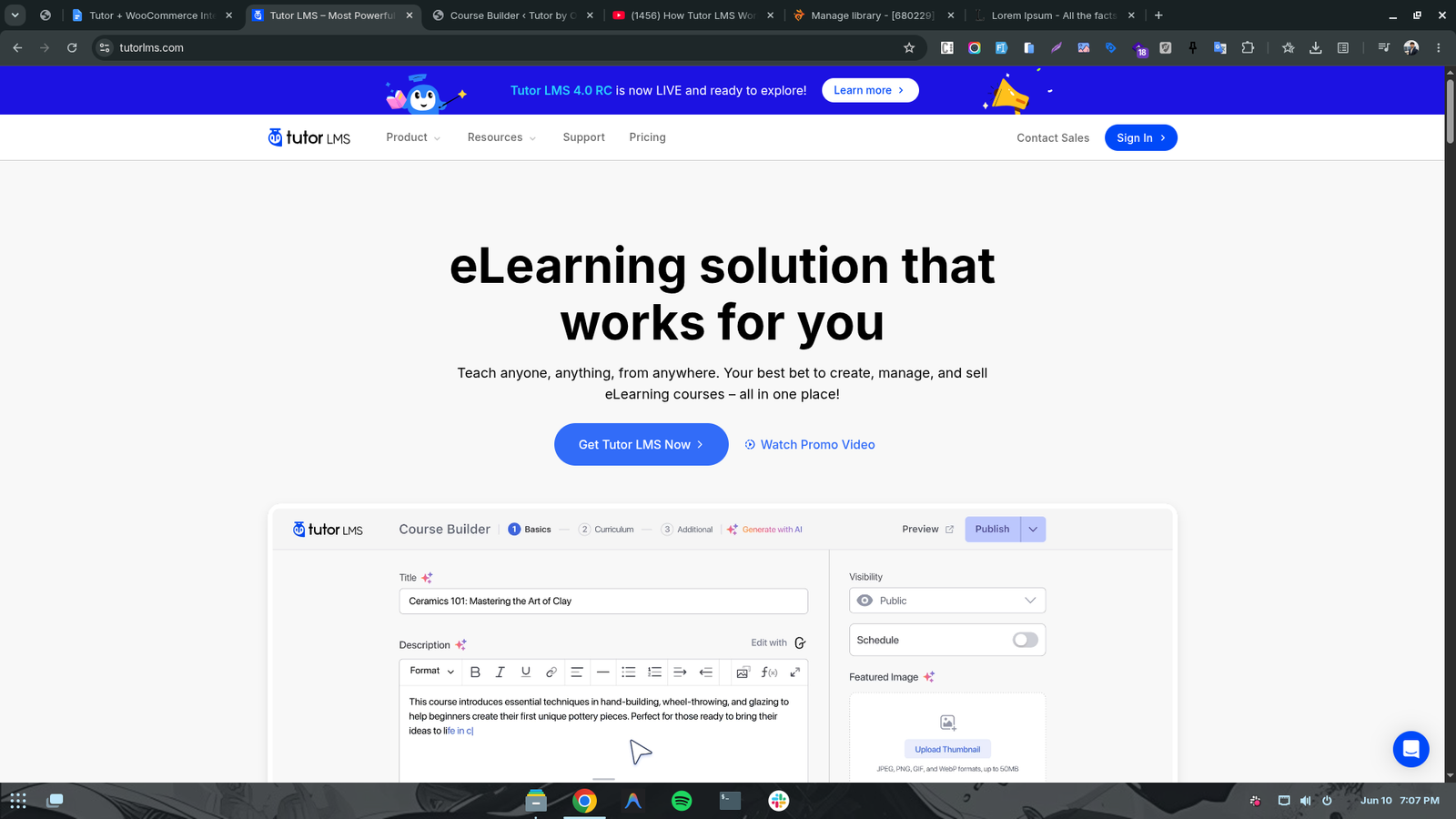Switch to the How Tutor LMS YouTube tab
This screenshot has height=819, width=1456.
[x=693, y=15]
